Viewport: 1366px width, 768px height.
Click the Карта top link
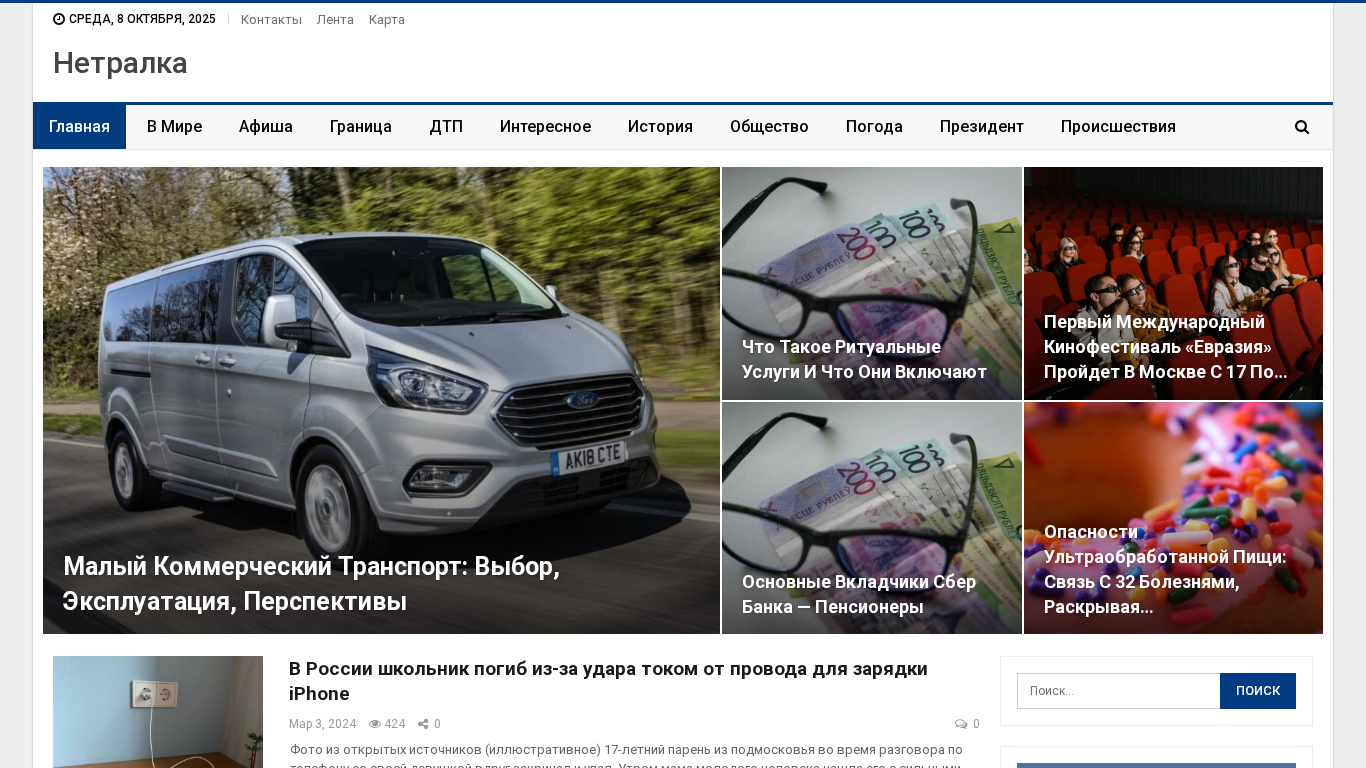tap(387, 20)
